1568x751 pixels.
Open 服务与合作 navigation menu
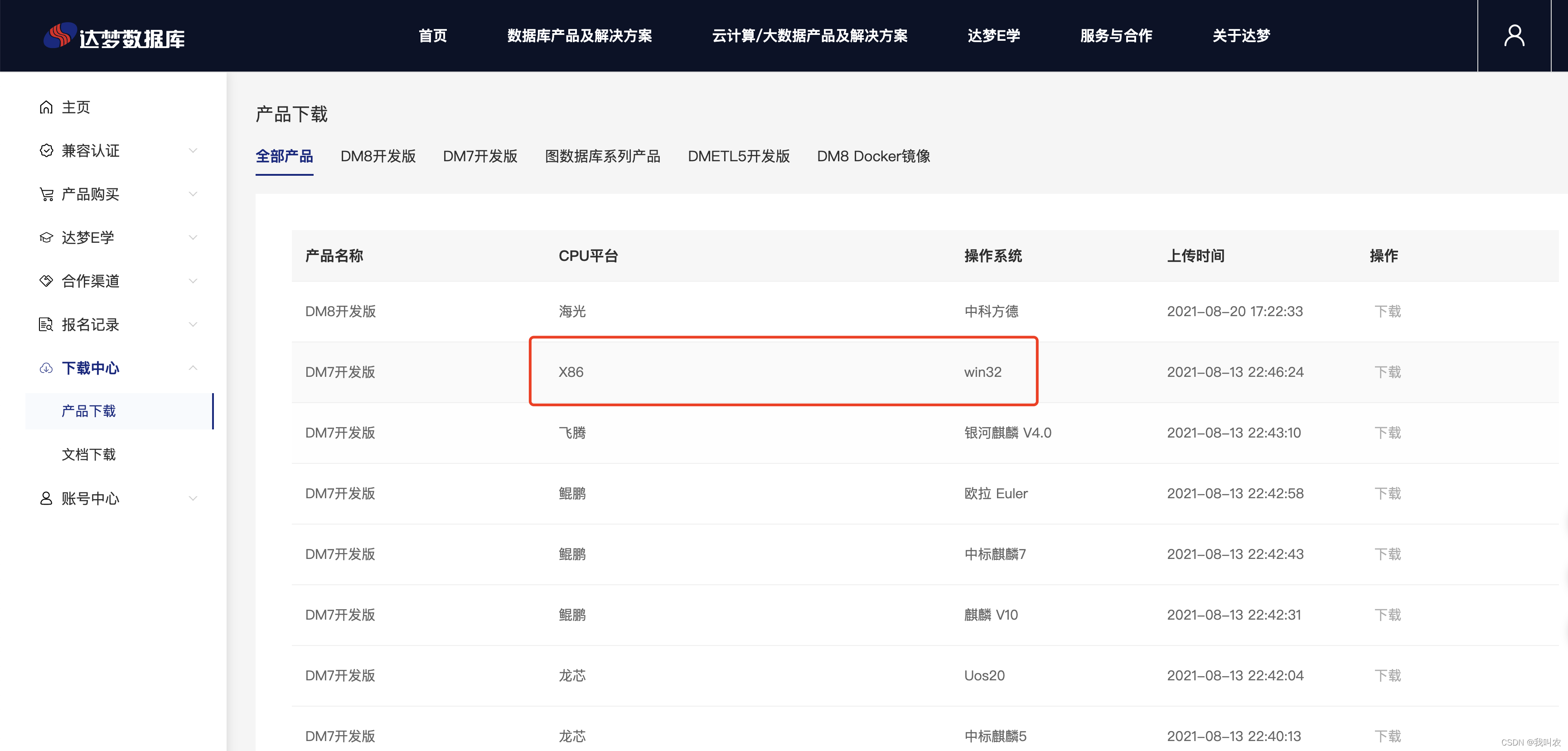[x=1116, y=36]
